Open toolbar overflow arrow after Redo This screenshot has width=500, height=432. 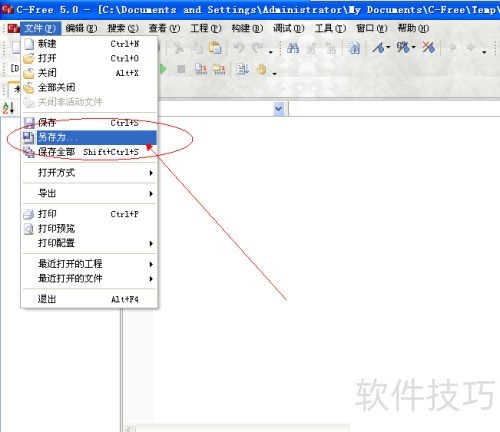[x=271, y=52]
